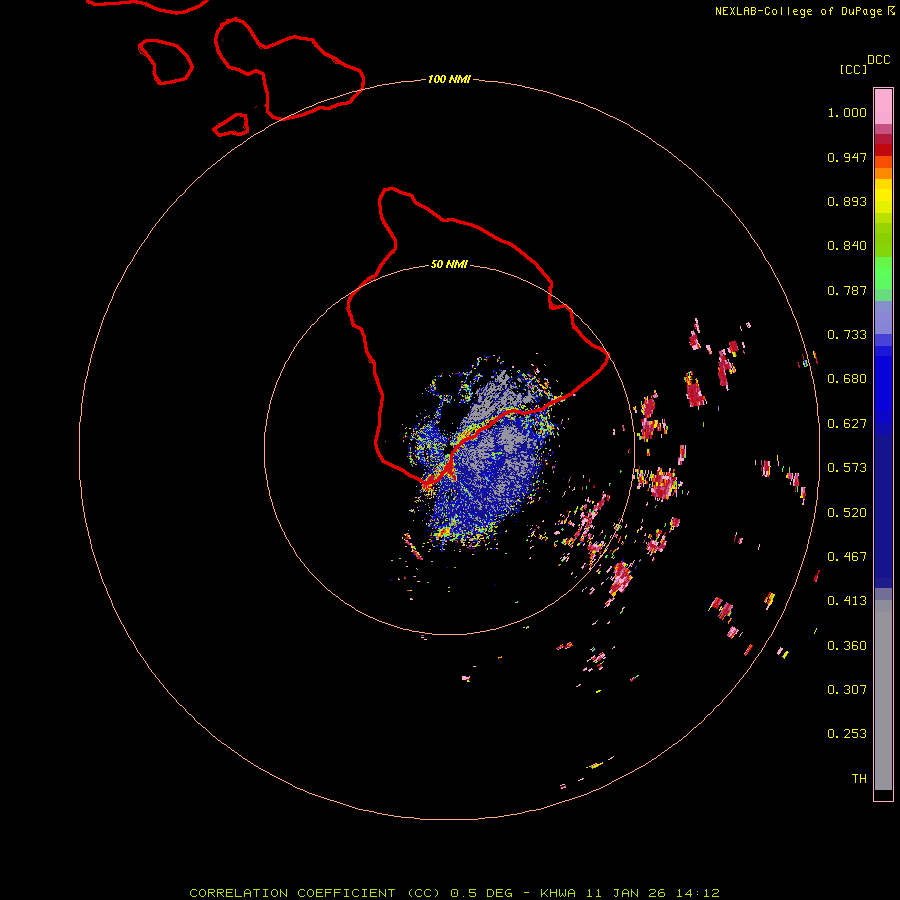Click the 0.627 color scale value

847,424
